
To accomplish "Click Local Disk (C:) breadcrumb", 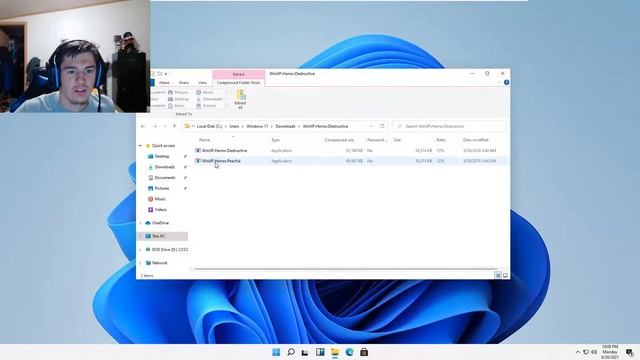I will [x=209, y=127].
